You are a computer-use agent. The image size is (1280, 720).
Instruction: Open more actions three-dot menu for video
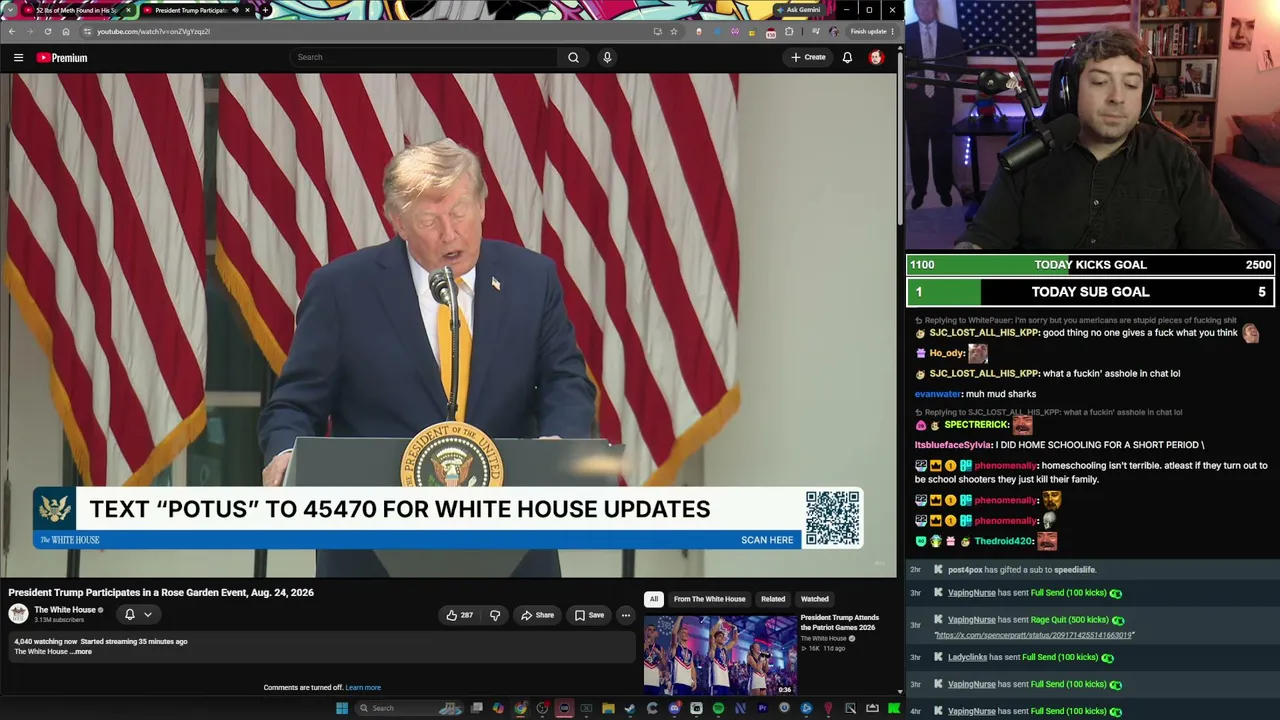click(x=626, y=615)
